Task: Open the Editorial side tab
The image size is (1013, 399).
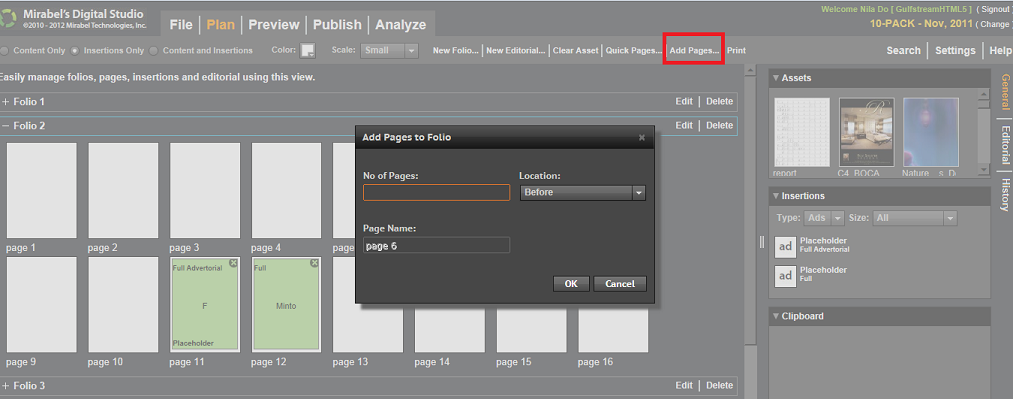Action: point(1005,145)
